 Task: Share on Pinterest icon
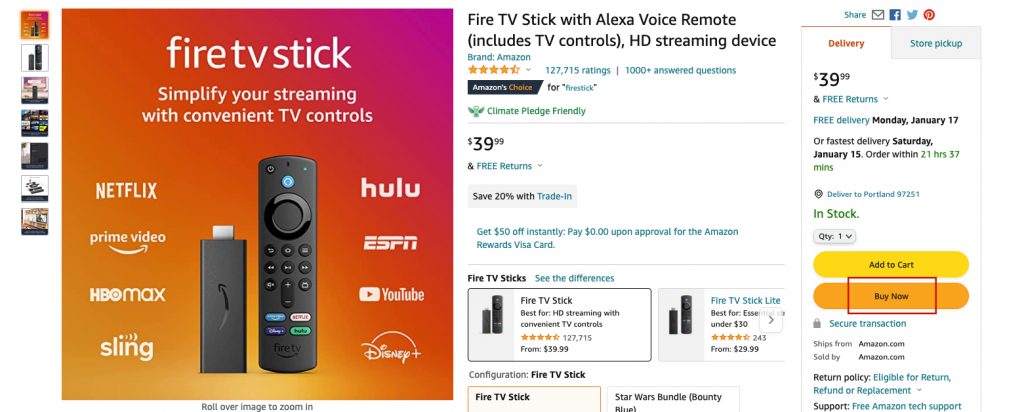(929, 15)
